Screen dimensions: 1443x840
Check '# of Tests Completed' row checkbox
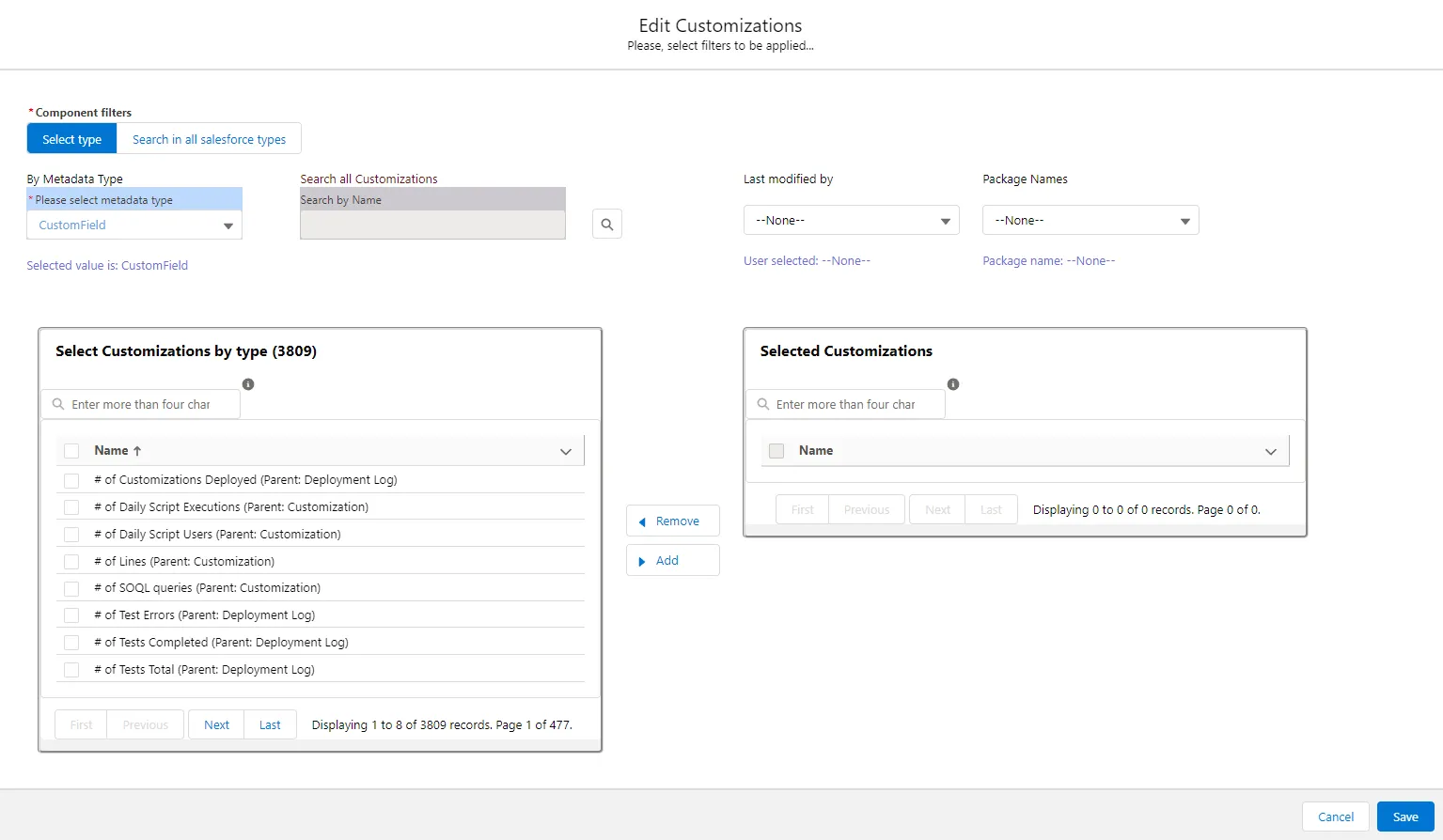71,643
